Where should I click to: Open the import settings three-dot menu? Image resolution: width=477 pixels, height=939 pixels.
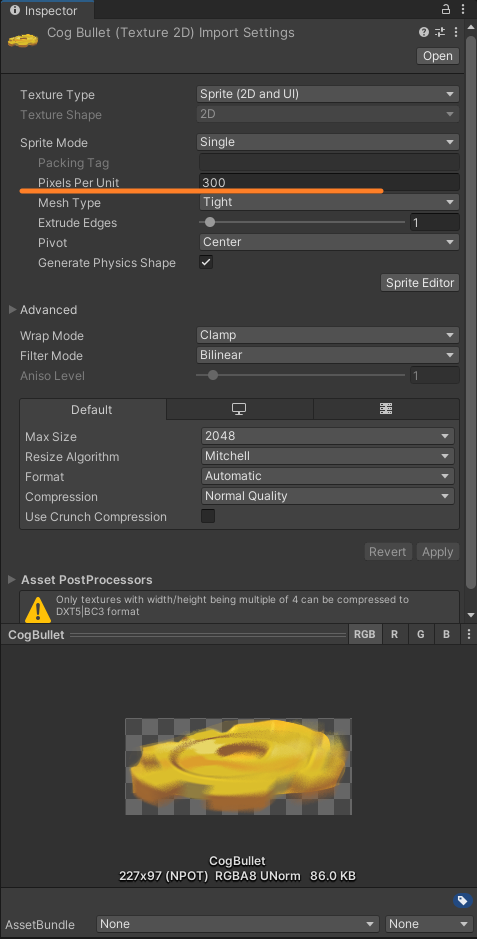[x=456, y=32]
